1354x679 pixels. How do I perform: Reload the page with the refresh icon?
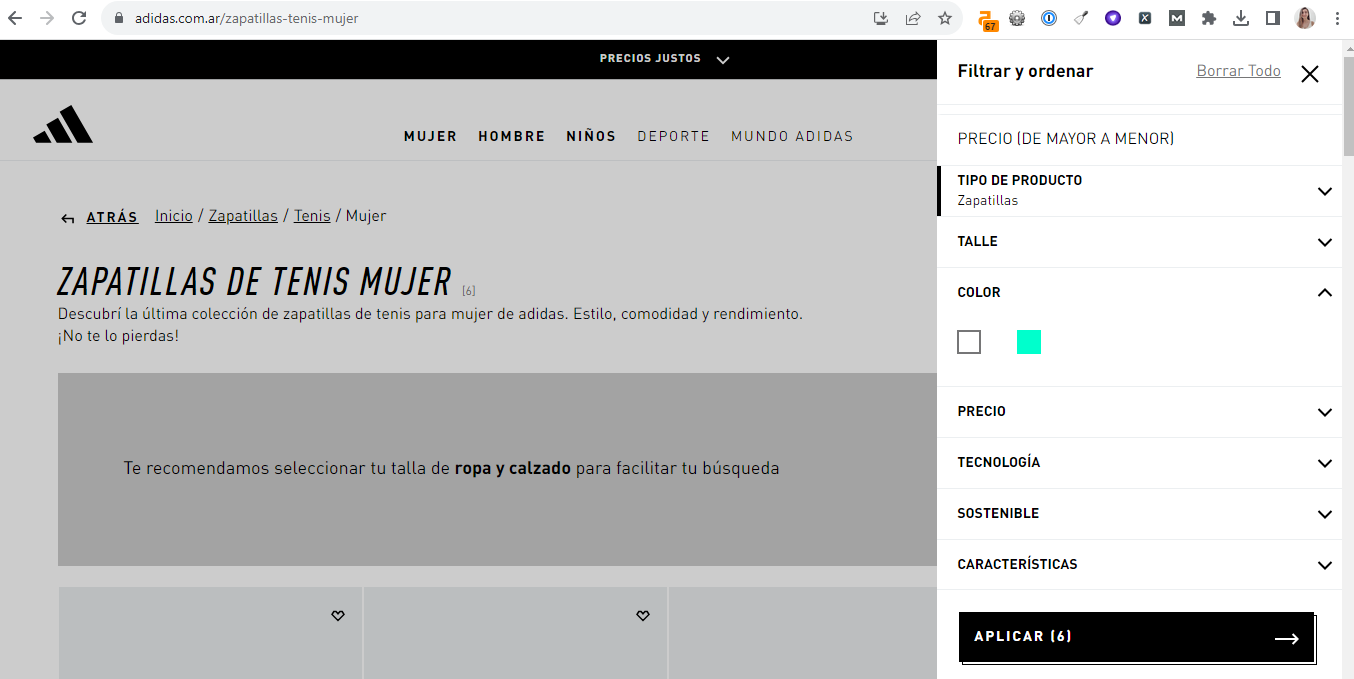click(79, 18)
